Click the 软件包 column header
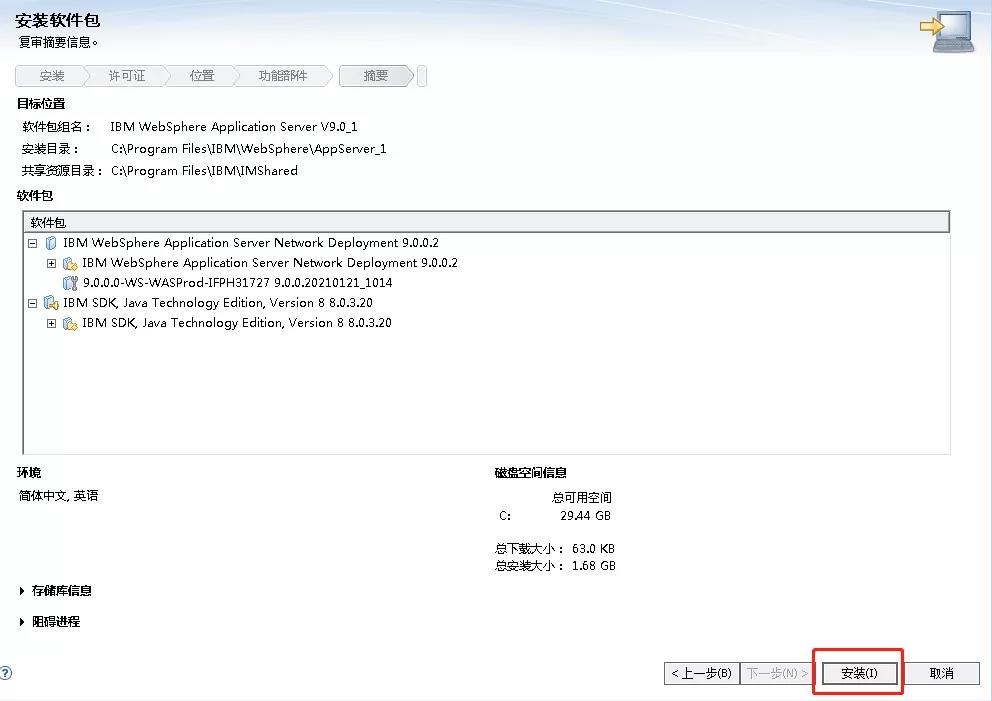 click(487, 222)
